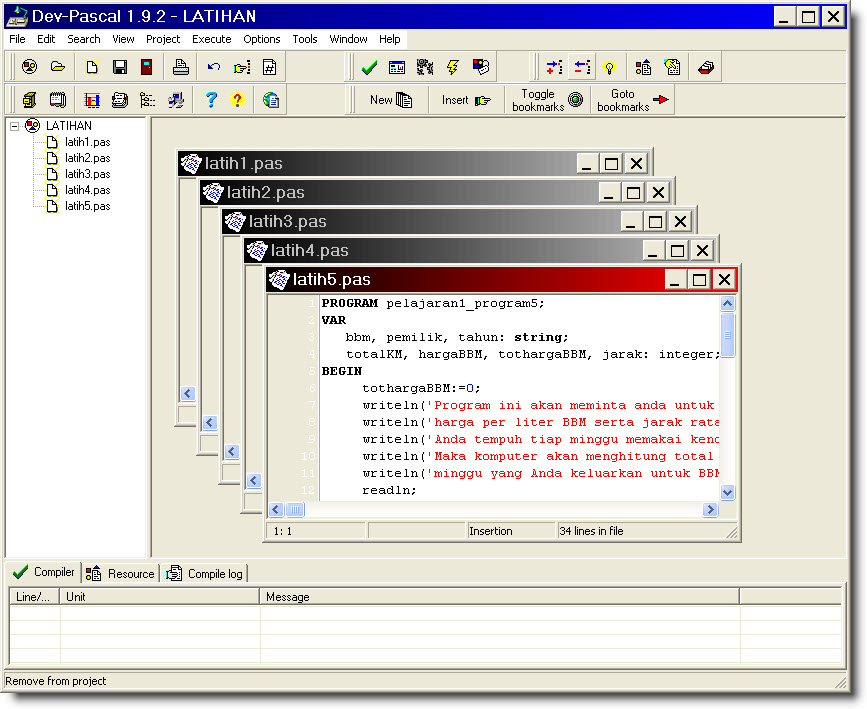Click the red-blue bar chart icon
867x709 pixels.
[x=92, y=100]
